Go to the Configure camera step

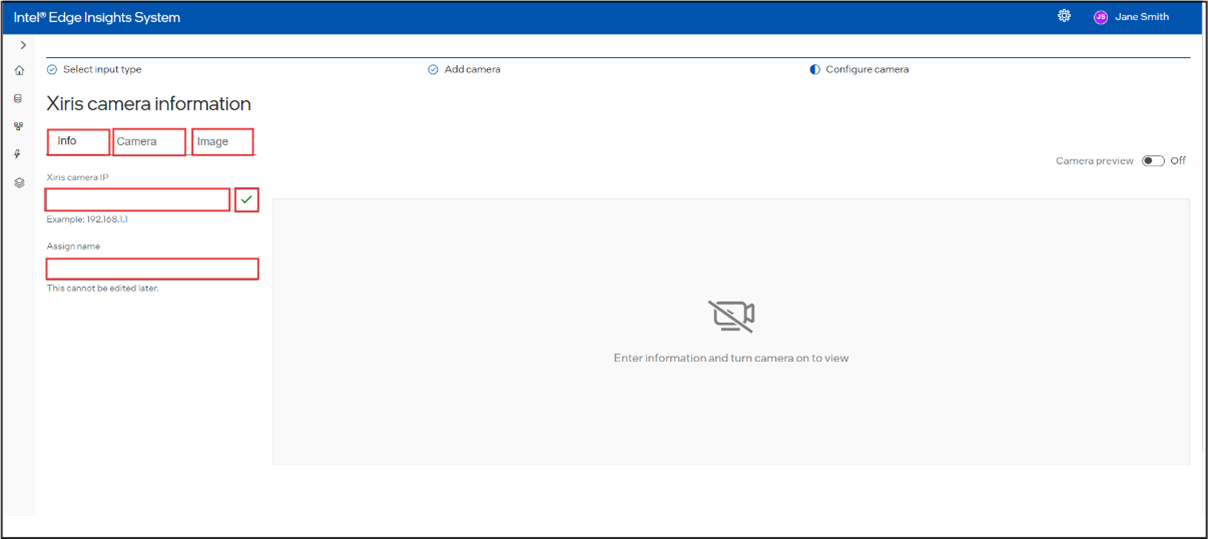pos(867,70)
